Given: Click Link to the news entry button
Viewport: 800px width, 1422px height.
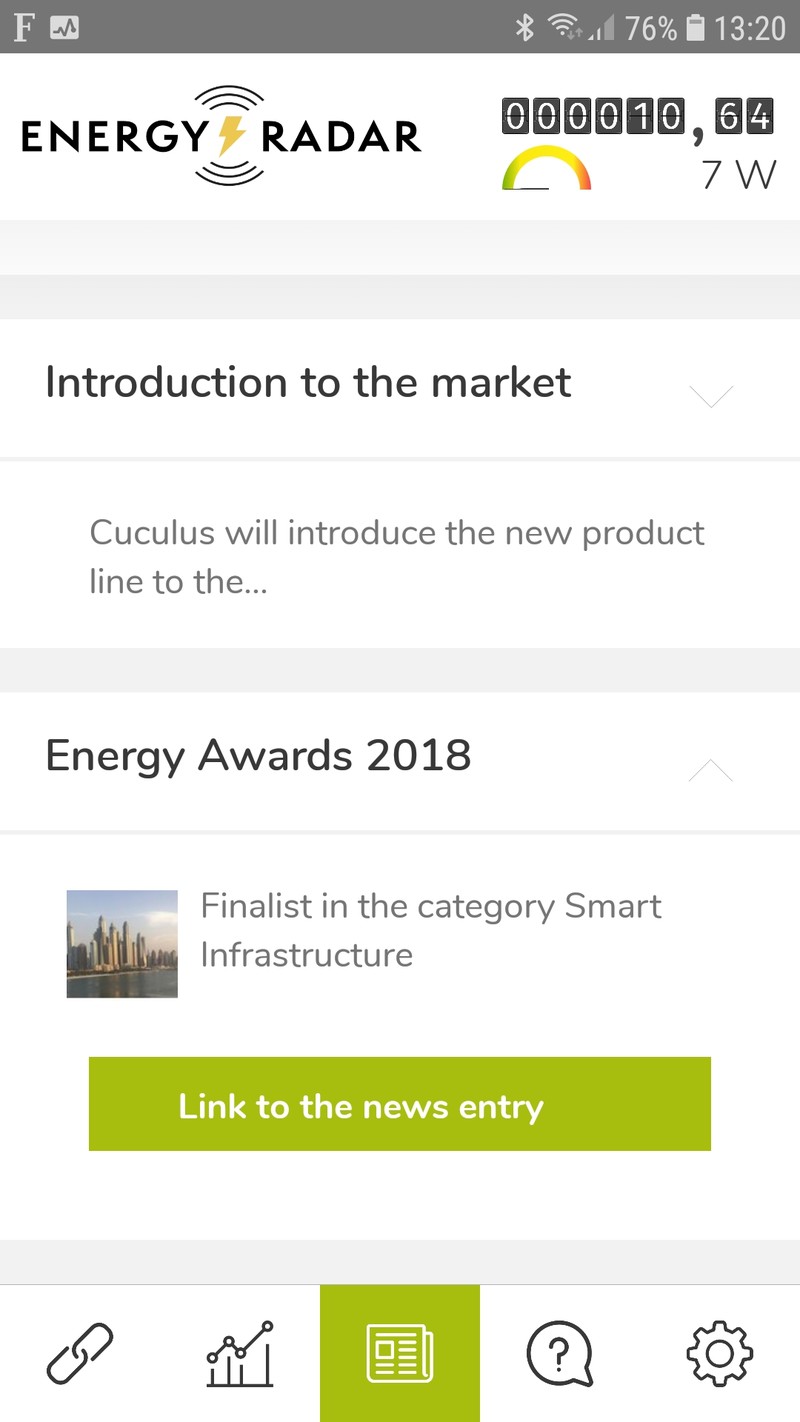Looking at the screenshot, I should pyautogui.click(x=400, y=1104).
